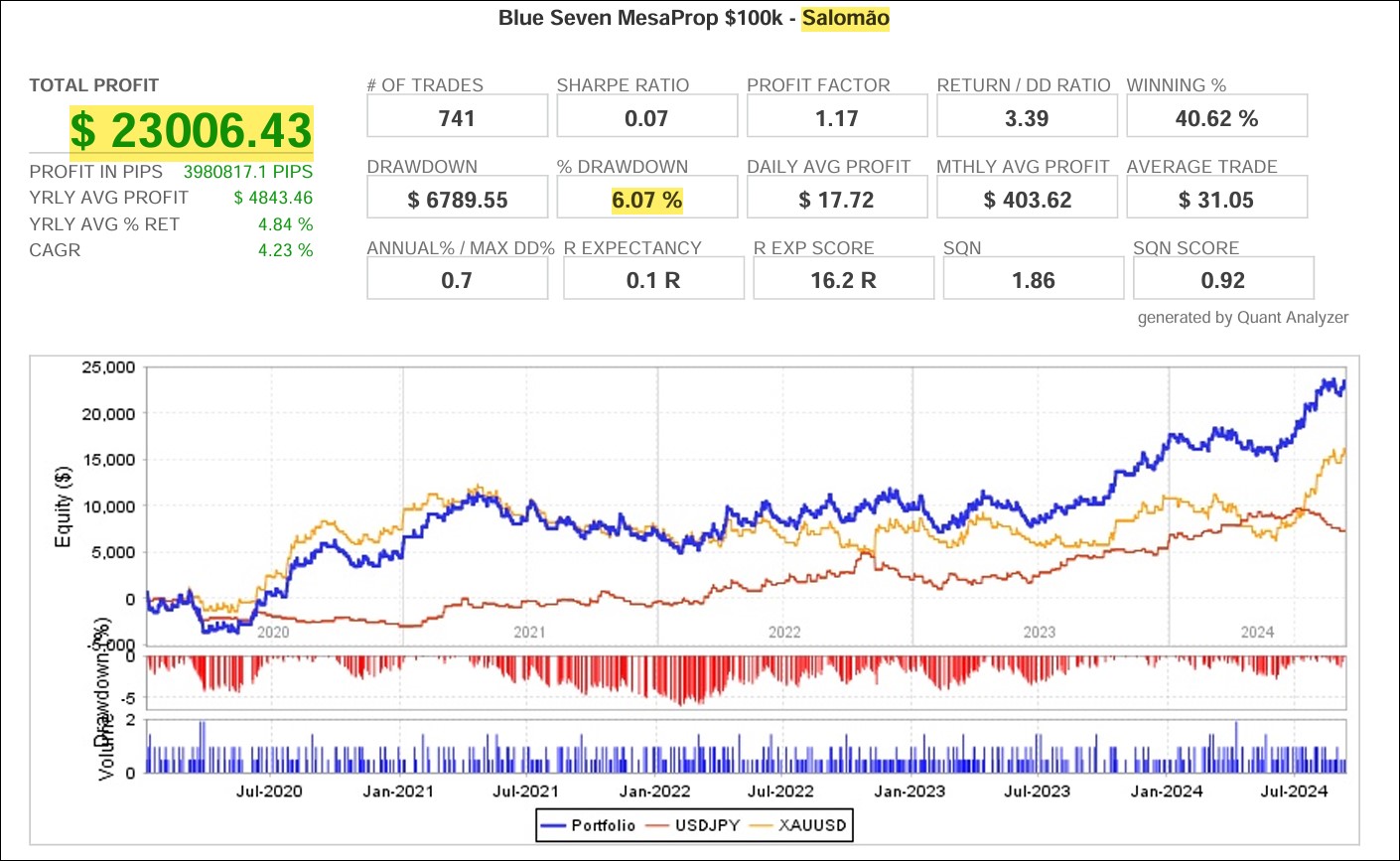Select the Jan-2021 x-axis label
The image size is (1400, 861).
pyautogui.click(x=398, y=791)
